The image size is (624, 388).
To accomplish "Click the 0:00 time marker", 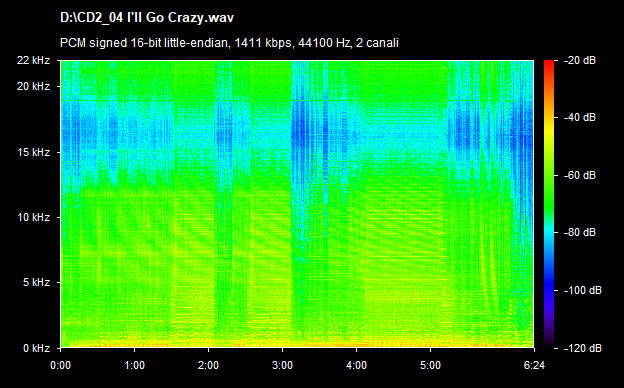I will [60, 365].
